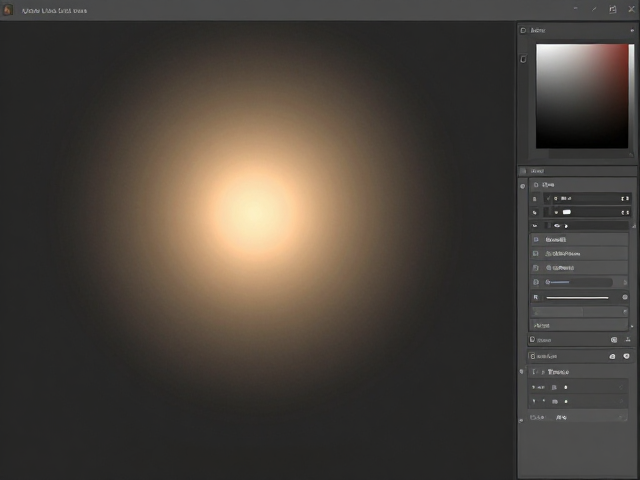Click the R label icon beside the white slider
This screenshot has height=480, width=640.
click(536, 297)
